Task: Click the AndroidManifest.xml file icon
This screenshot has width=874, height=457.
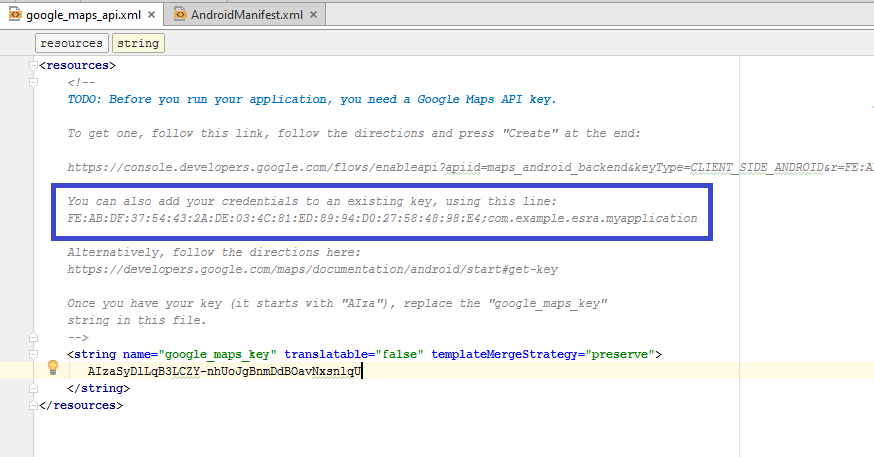Action: (x=179, y=14)
